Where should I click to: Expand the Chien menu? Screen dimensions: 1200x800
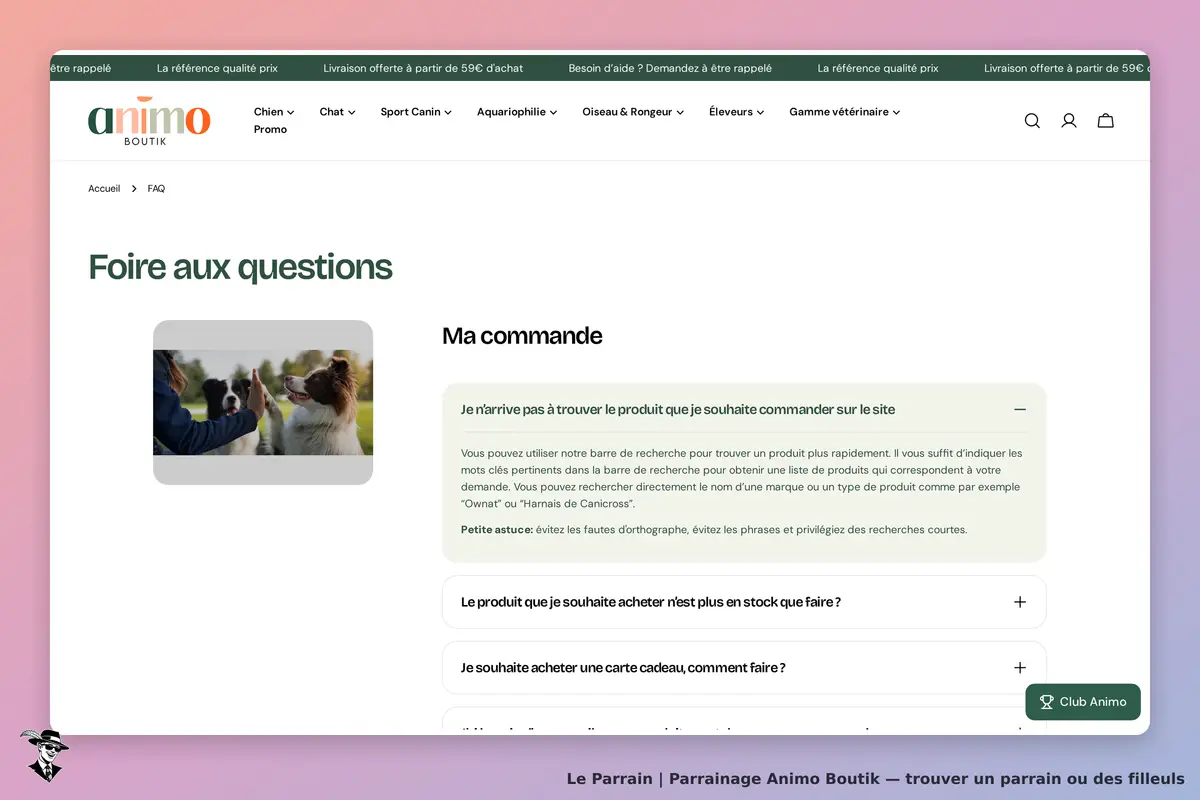(274, 112)
